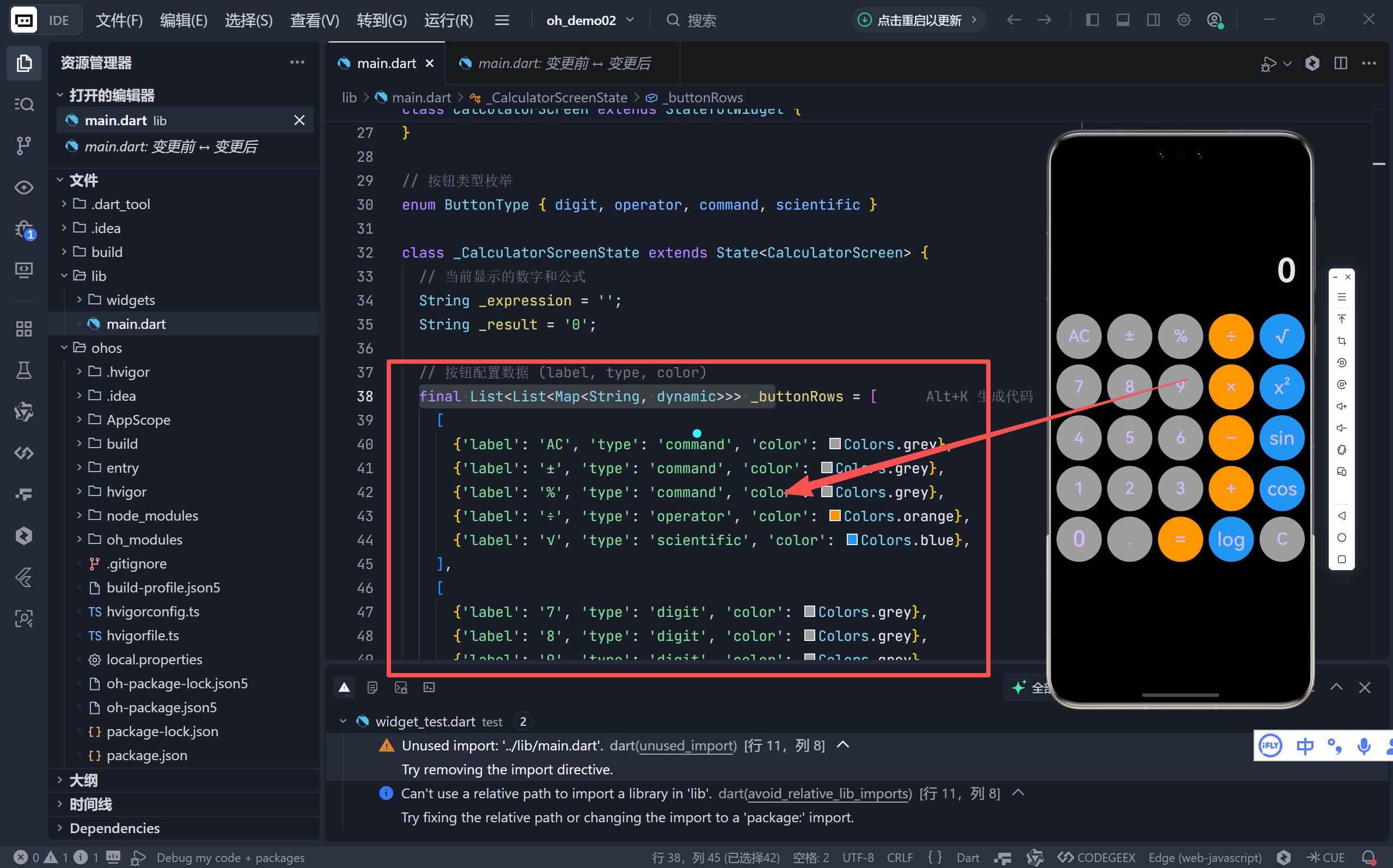Image resolution: width=1393 pixels, height=868 pixels.
Task: Click the unused_import link in the Problems panel
Action: (x=687, y=745)
